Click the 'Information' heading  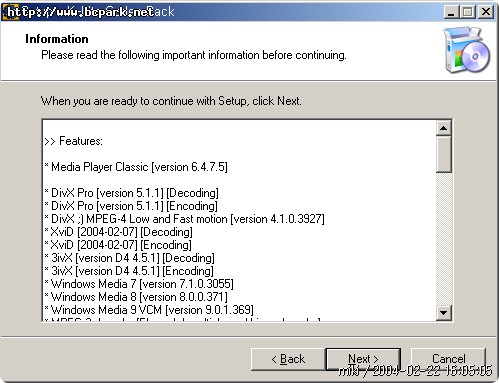(x=57, y=39)
